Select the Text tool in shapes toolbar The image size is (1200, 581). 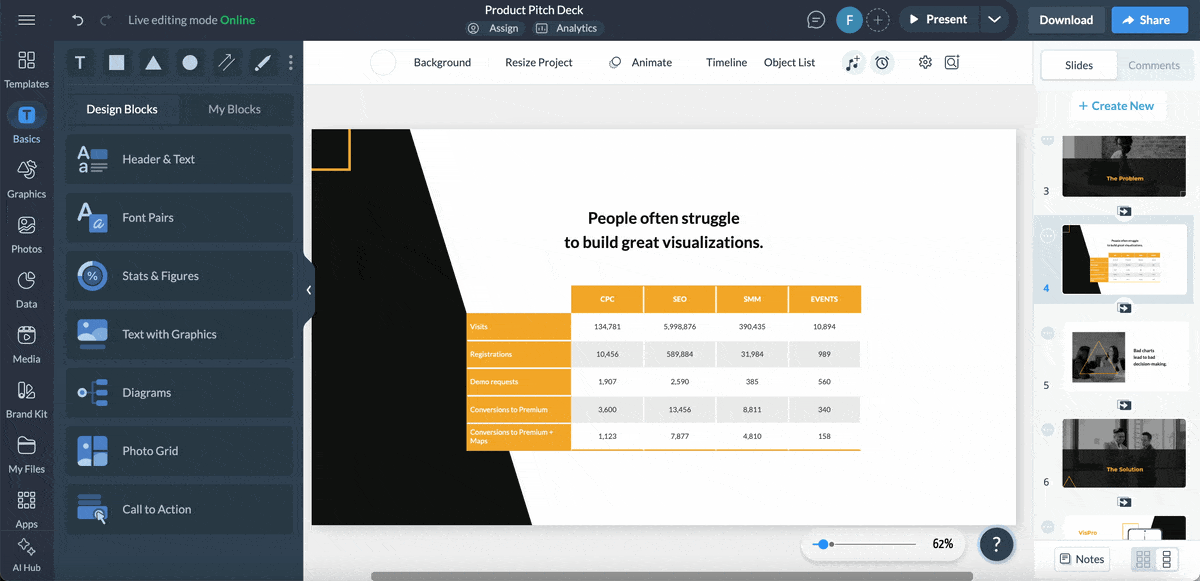pyautogui.click(x=80, y=63)
